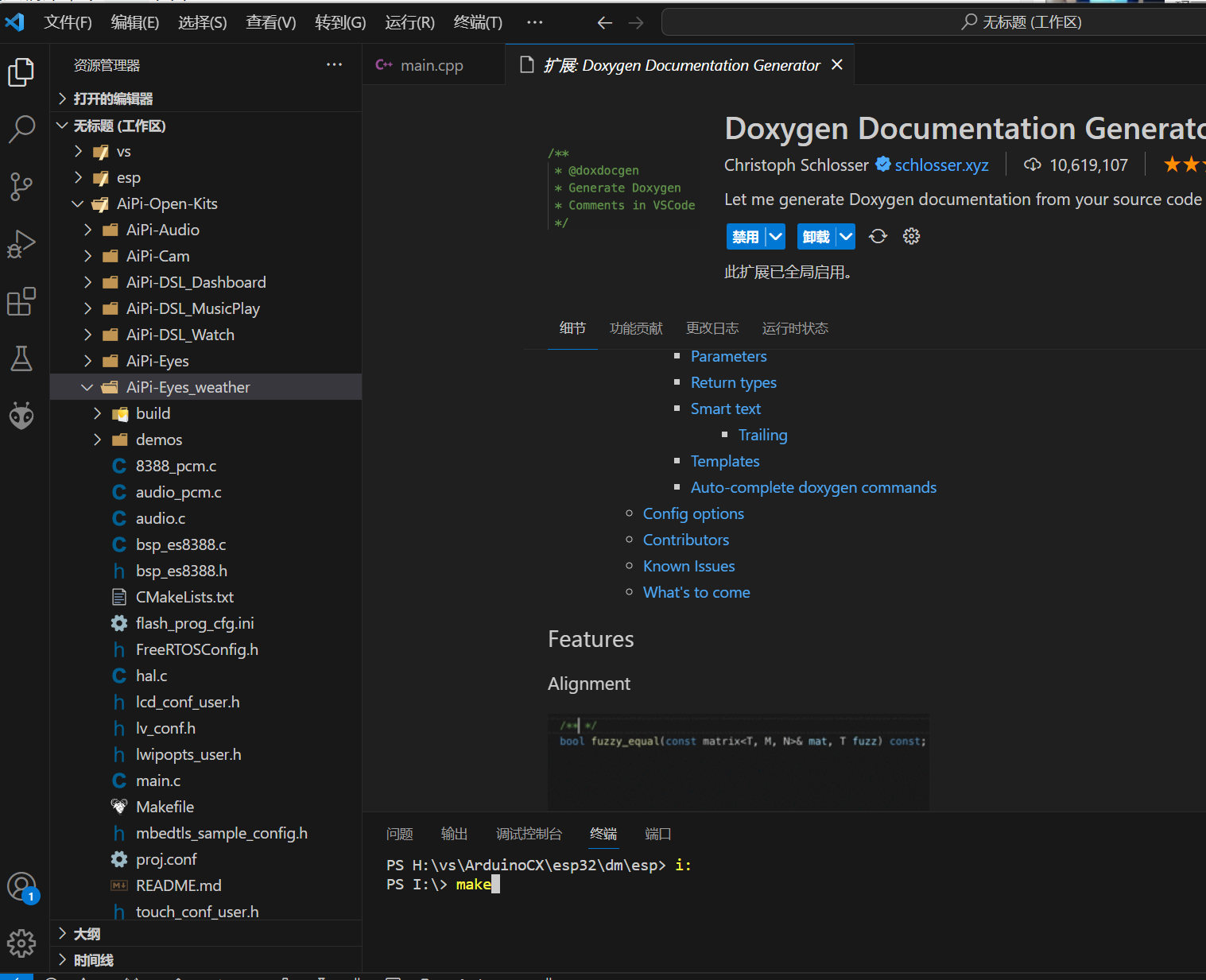This screenshot has height=980, width=1206.
Task: Expand the 大纲 outline section
Action: pyautogui.click(x=206, y=934)
